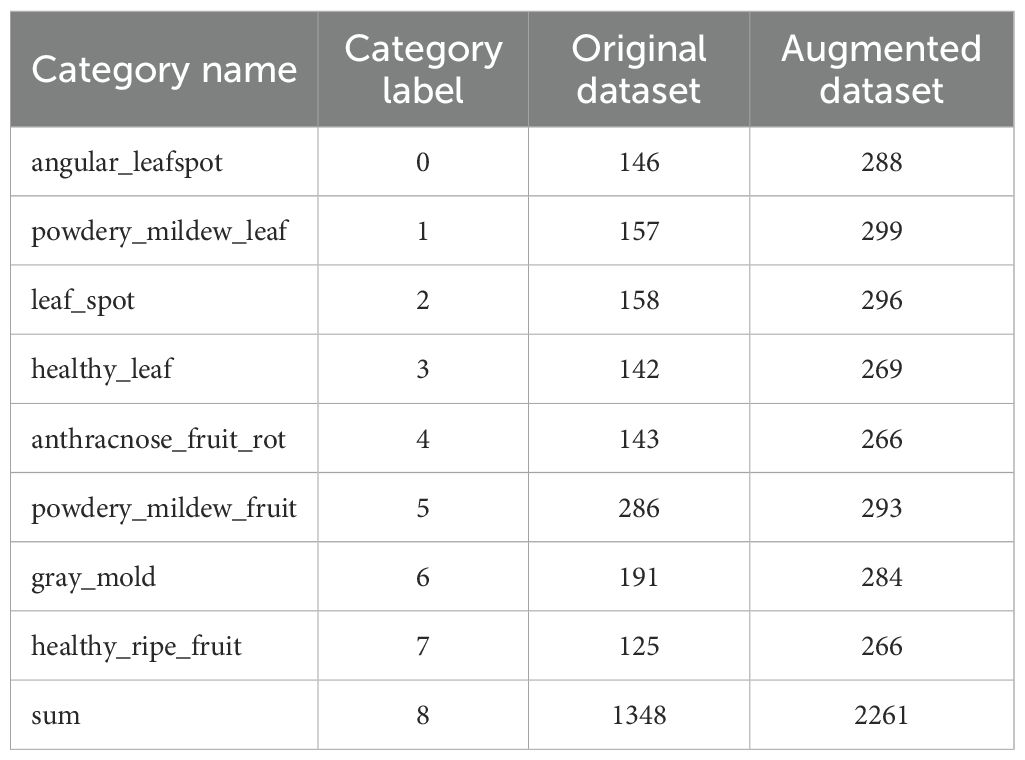Click the augmented value 299
This screenshot has width=1025, height=760.
pyautogui.click(x=881, y=231)
